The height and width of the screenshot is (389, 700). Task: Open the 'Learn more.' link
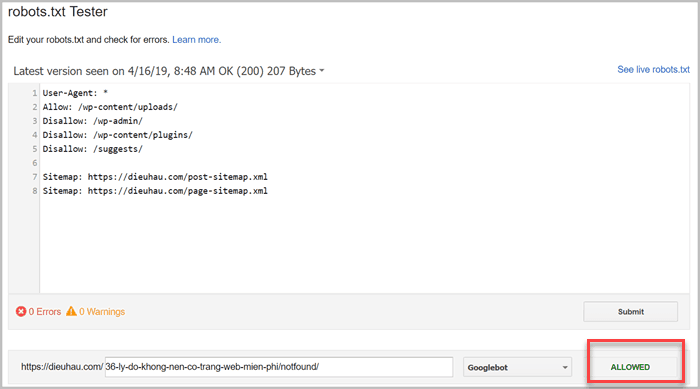point(196,40)
